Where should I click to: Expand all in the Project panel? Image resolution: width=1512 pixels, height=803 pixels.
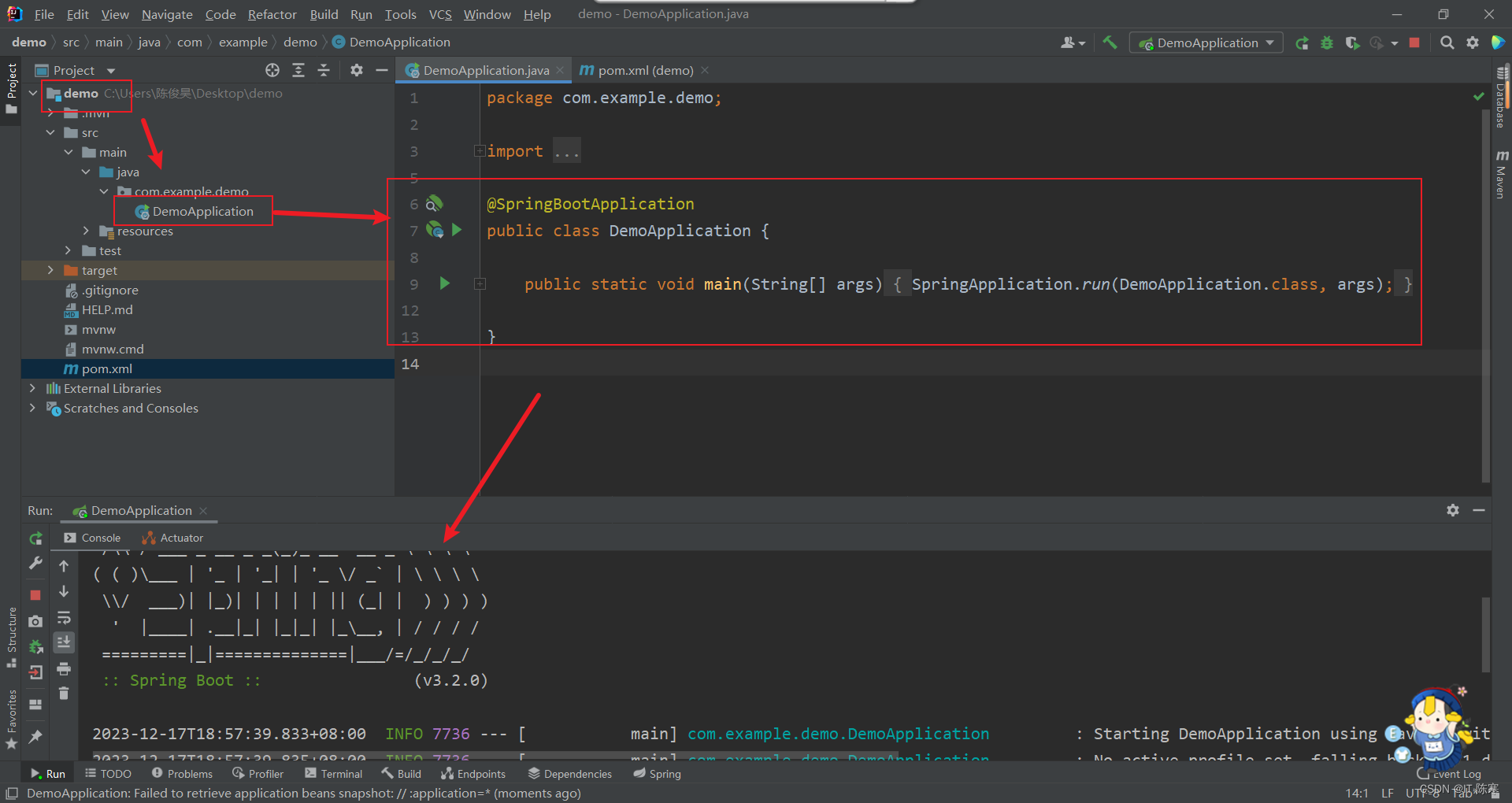[x=298, y=70]
